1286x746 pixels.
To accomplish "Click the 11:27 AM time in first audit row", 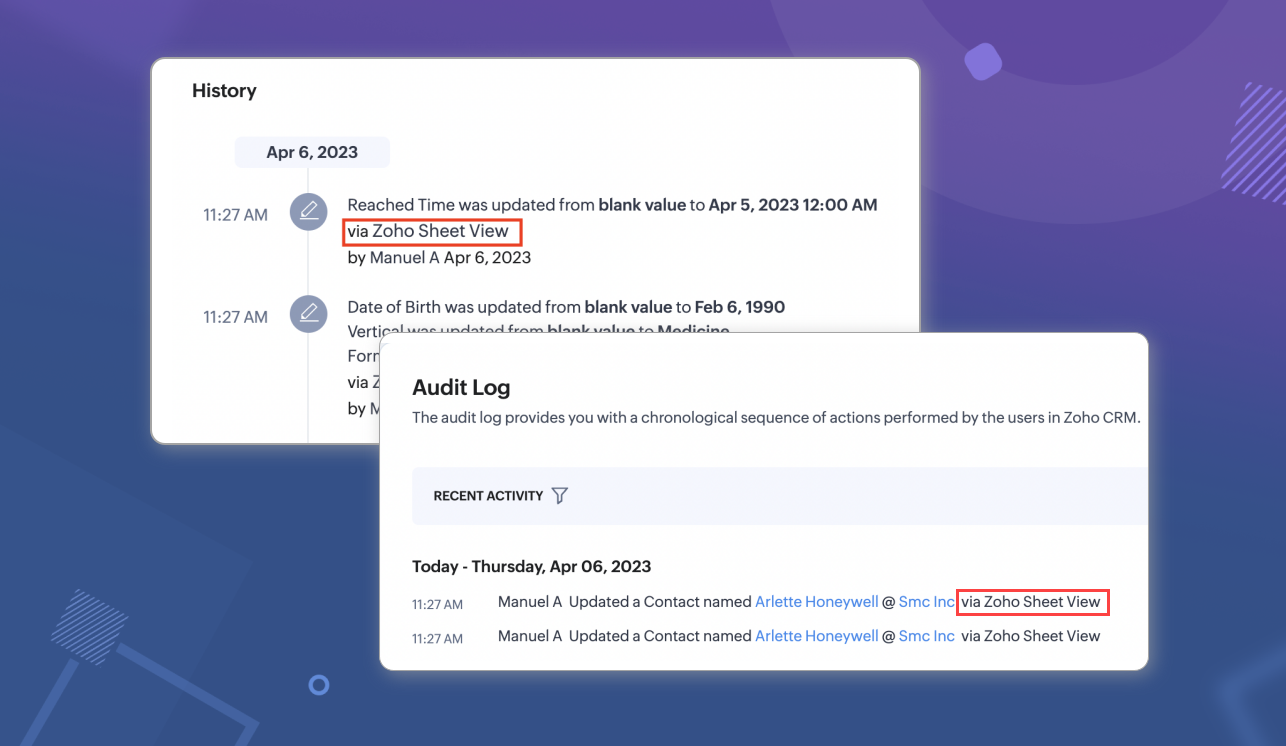I will point(437,605).
